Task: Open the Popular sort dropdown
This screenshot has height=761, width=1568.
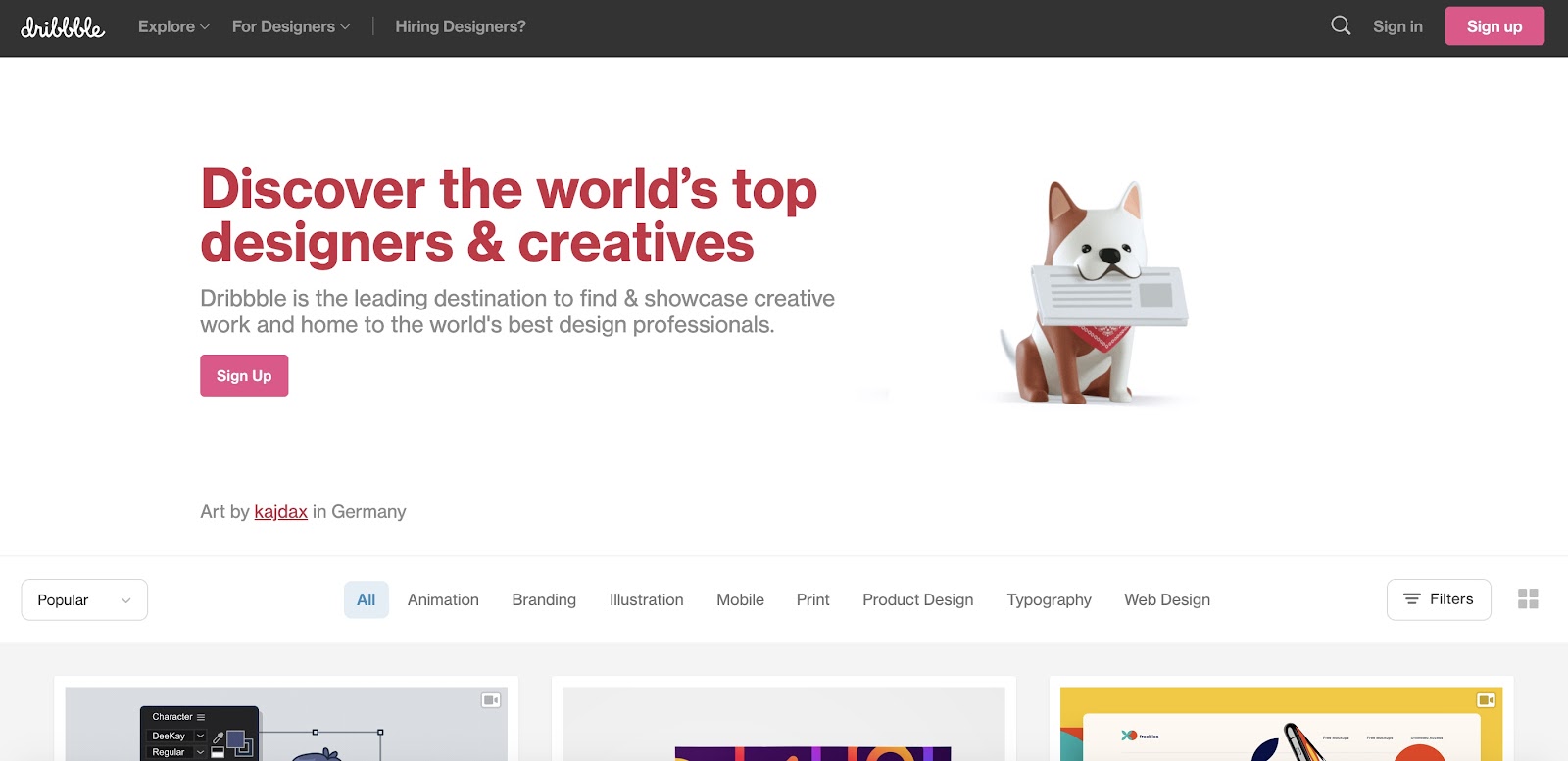Action: (84, 599)
